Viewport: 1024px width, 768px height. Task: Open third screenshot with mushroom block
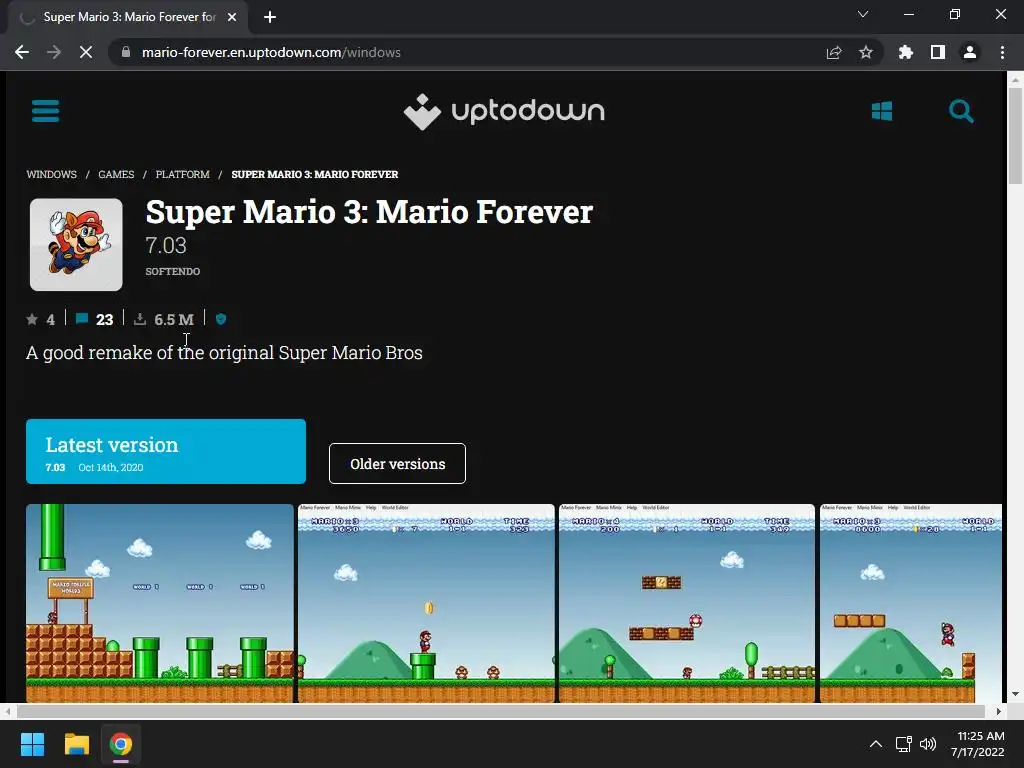click(686, 603)
